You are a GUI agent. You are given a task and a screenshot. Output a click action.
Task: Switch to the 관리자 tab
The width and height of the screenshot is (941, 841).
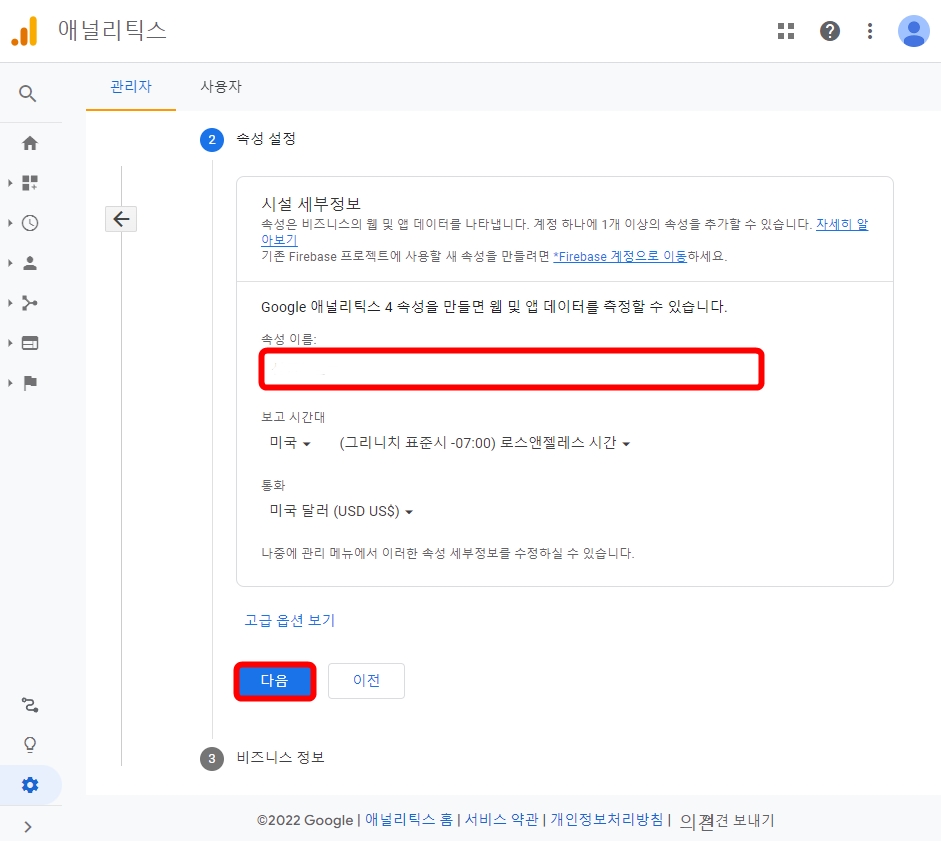(x=131, y=86)
